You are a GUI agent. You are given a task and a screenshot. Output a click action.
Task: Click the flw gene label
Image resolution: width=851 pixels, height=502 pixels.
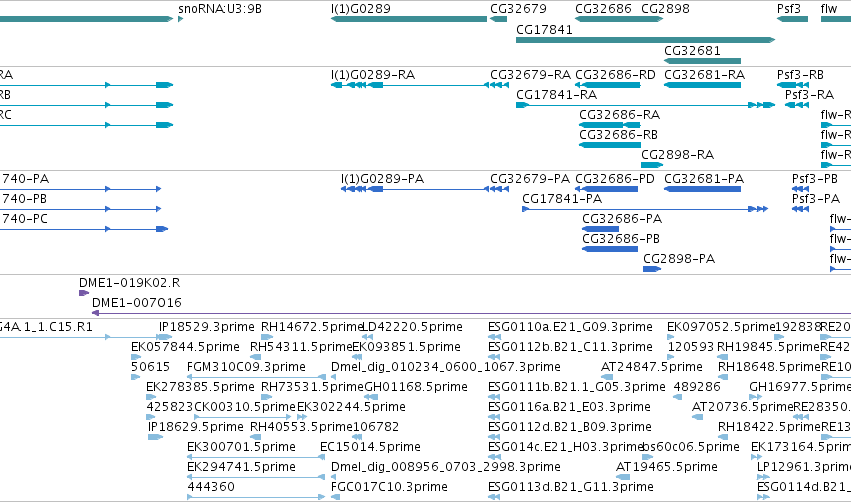point(829,9)
